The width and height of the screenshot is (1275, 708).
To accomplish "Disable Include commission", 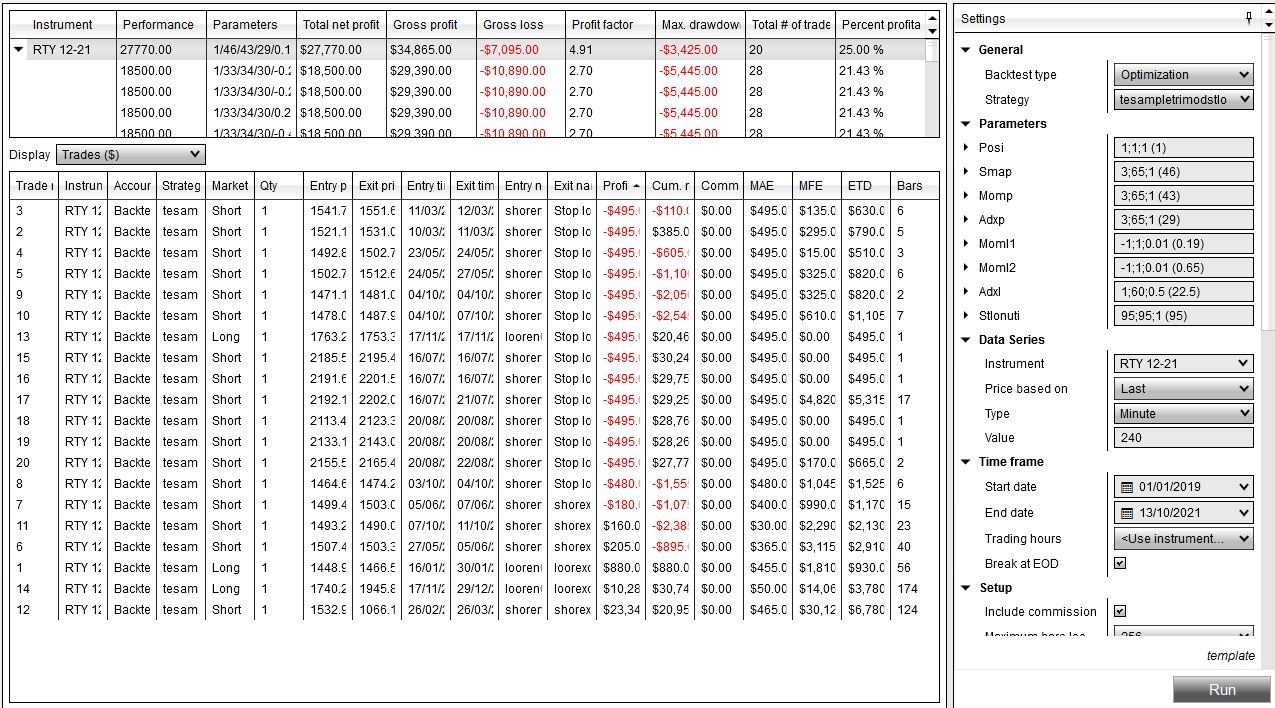I will click(x=1120, y=611).
